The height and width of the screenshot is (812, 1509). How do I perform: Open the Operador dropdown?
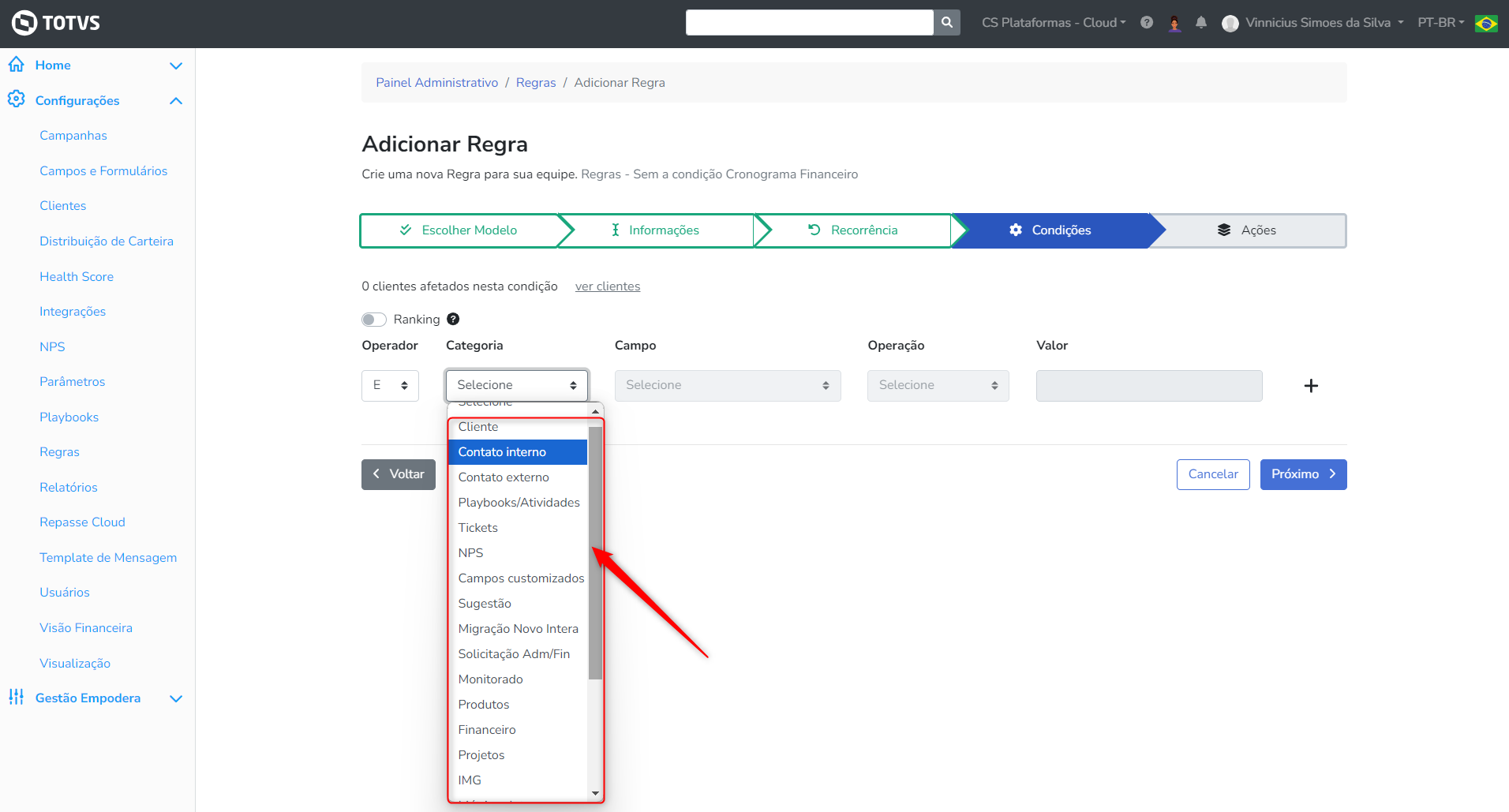(x=390, y=386)
